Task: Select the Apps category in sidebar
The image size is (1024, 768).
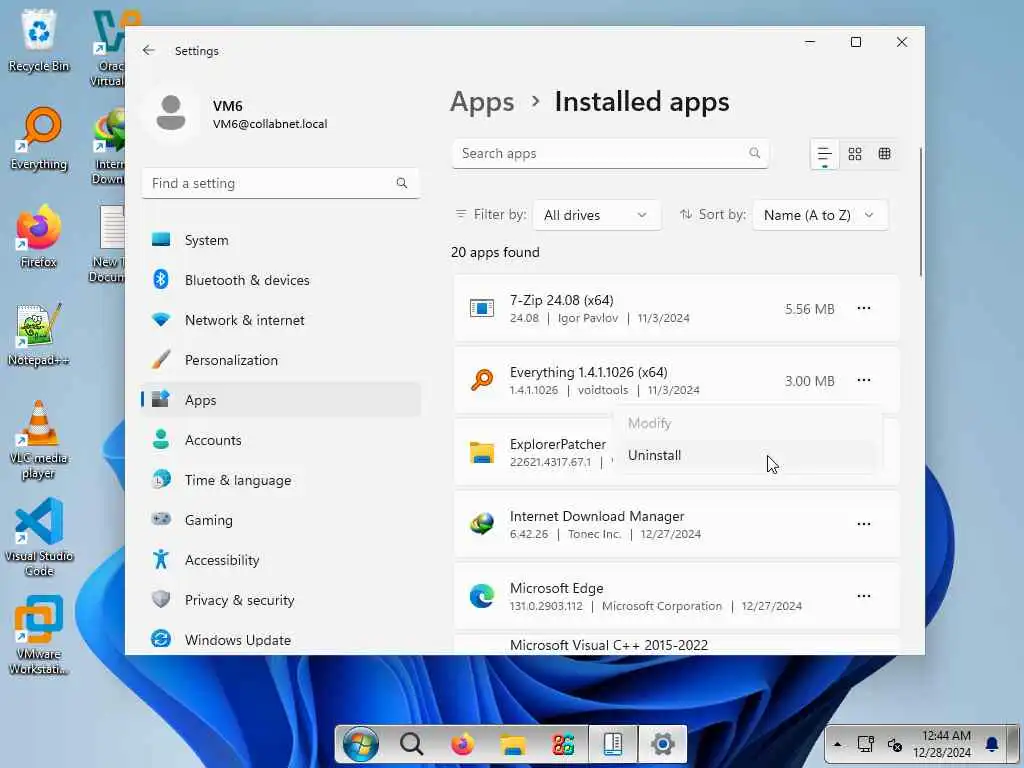Action: click(281, 400)
